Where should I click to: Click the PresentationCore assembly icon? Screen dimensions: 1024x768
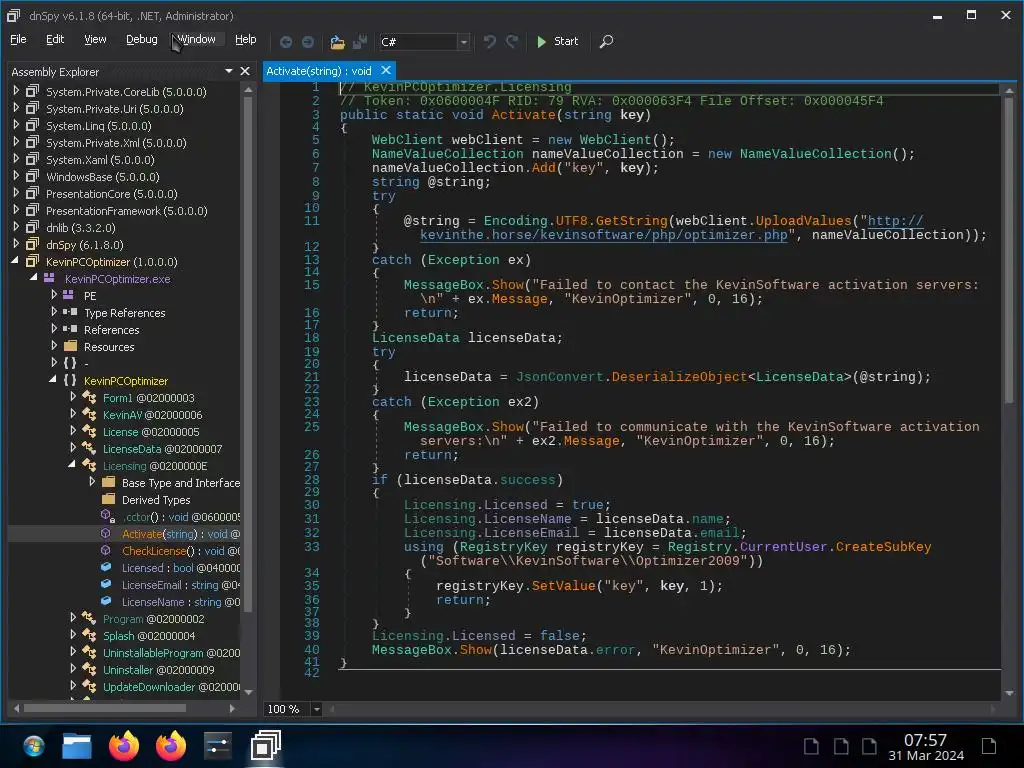[32, 193]
